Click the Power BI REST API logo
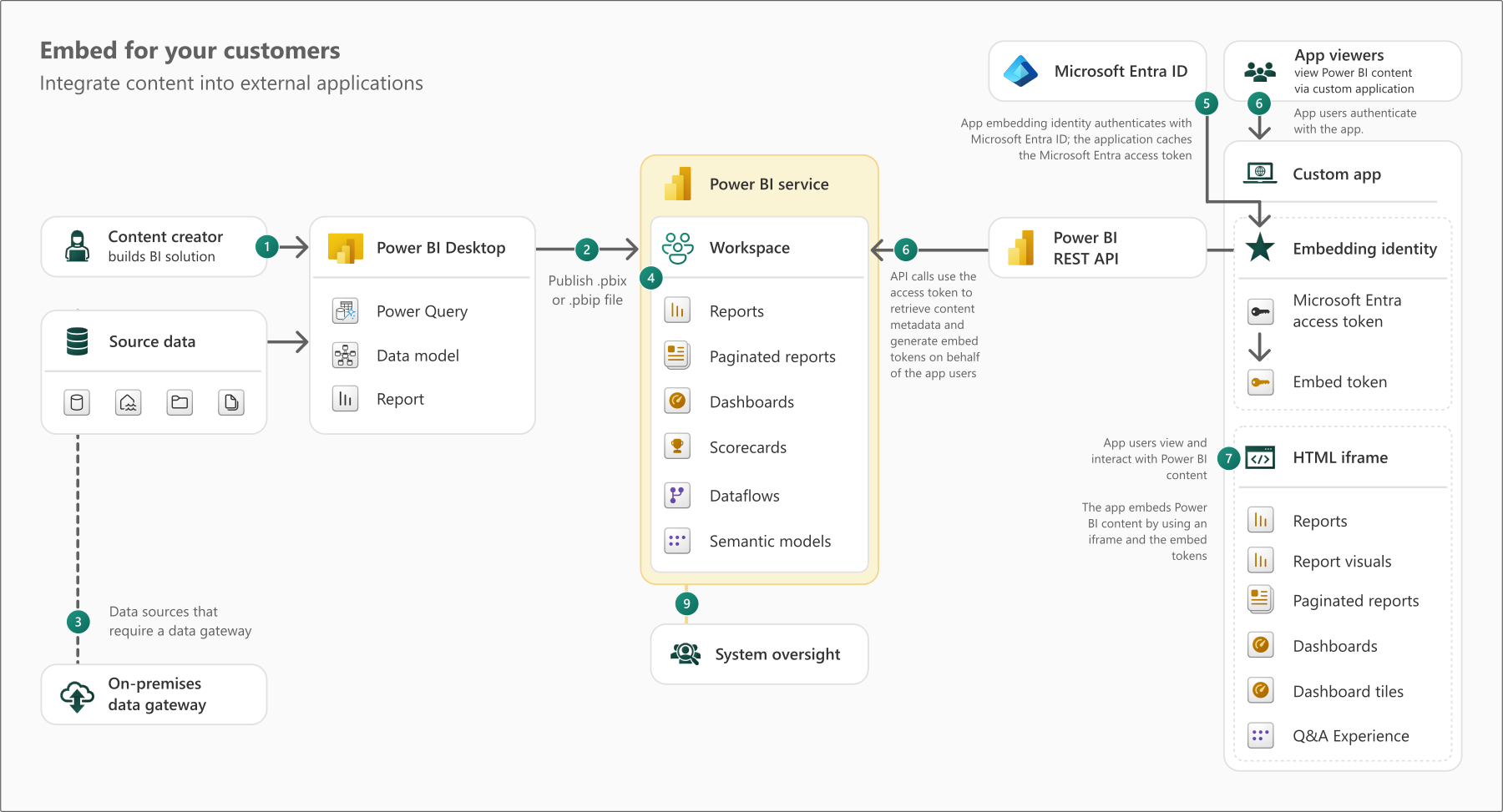 coord(1020,248)
